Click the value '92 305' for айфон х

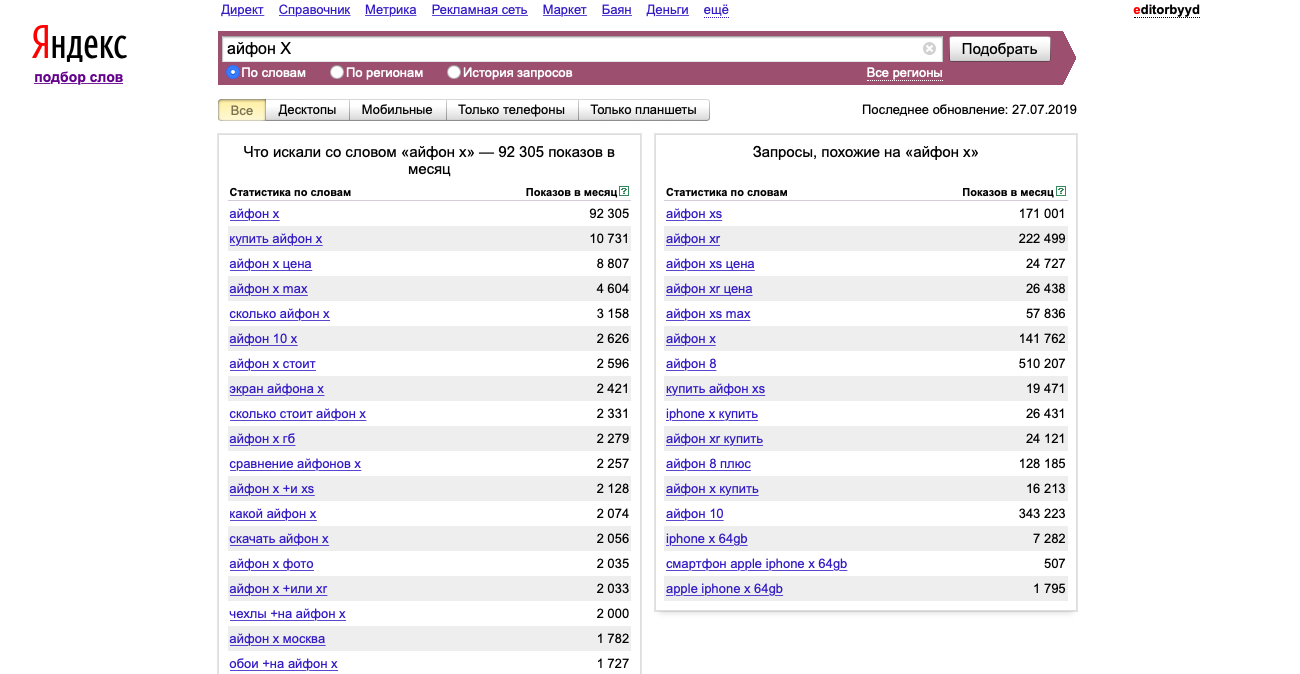(x=609, y=214)
